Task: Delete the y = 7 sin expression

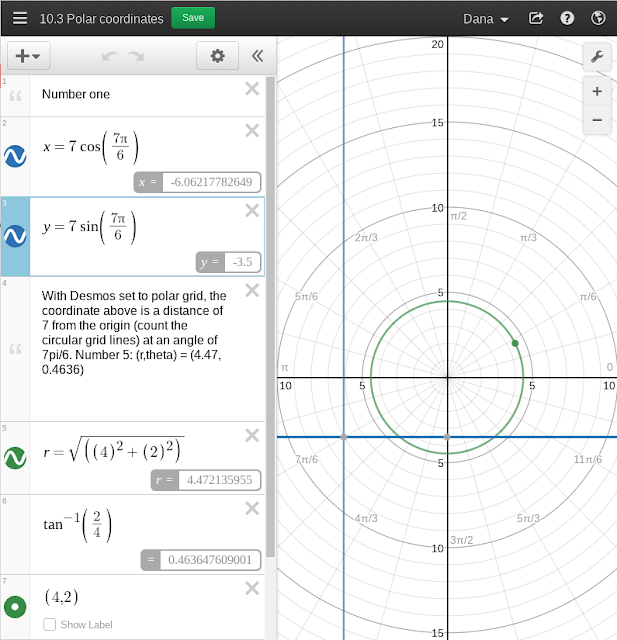Action: point(252,211)
